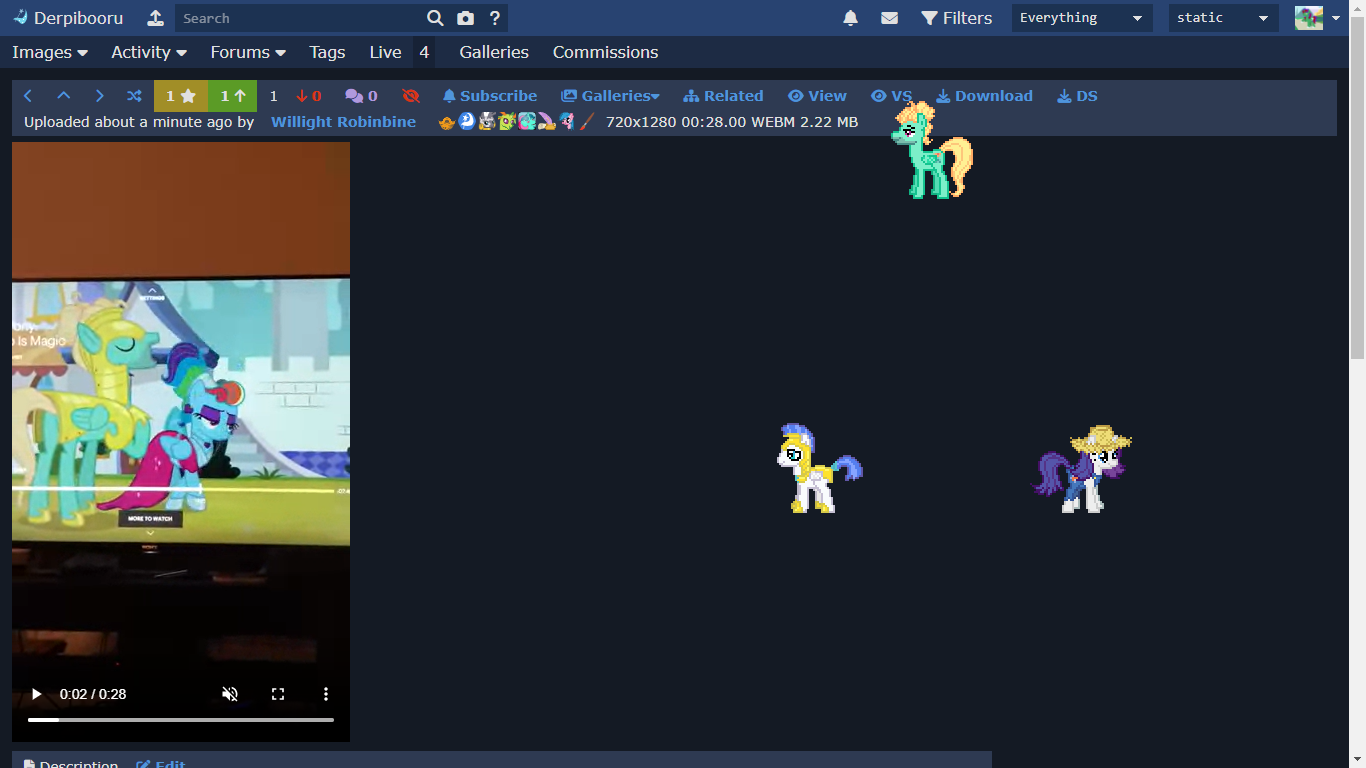The image size is (1366, 768).
Task: Expand the Images menu
Action: [x=50, y=52]
